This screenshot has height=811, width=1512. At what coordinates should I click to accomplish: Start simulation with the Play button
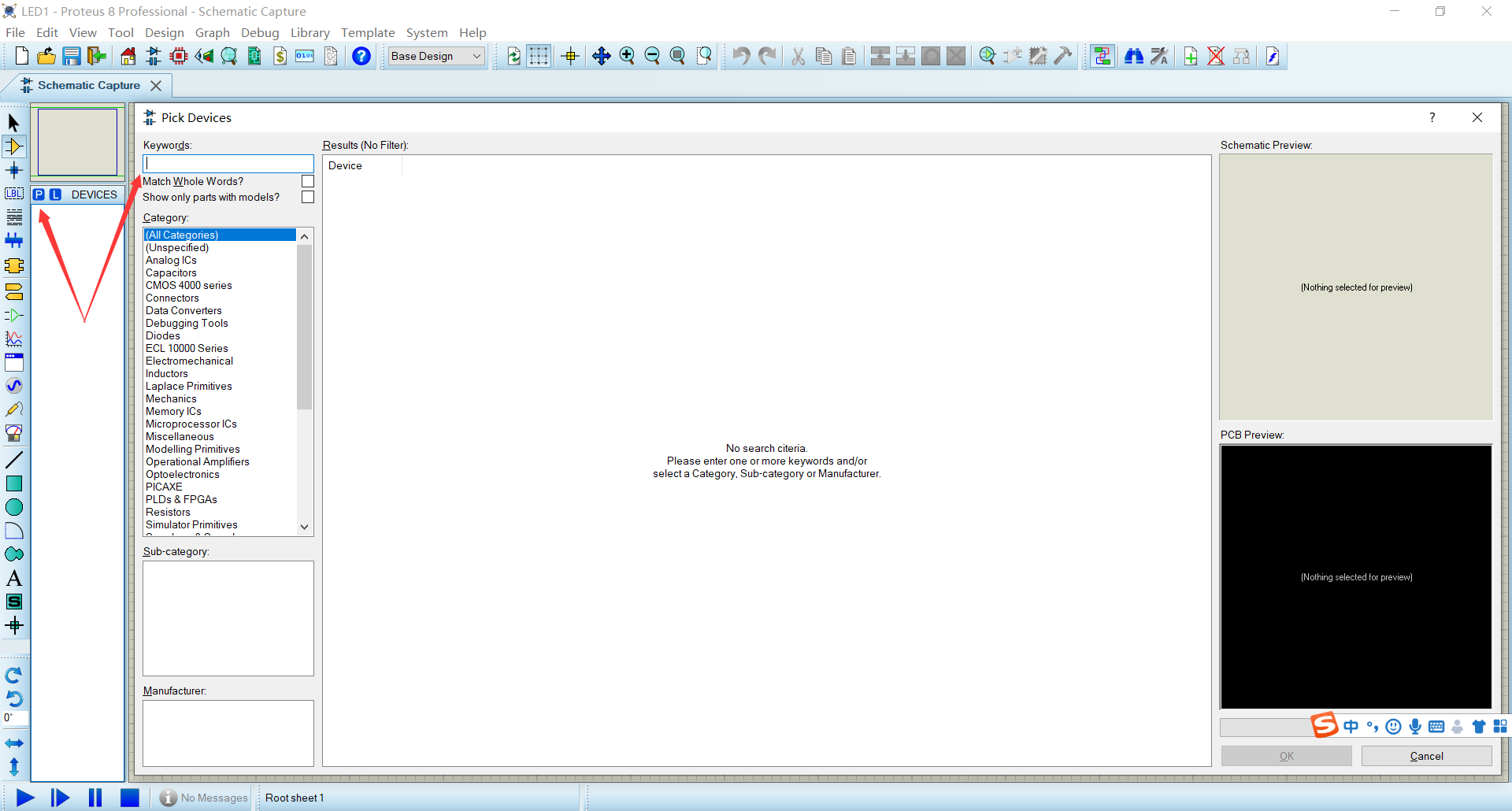pyautogui.click(x=25, y=798)
